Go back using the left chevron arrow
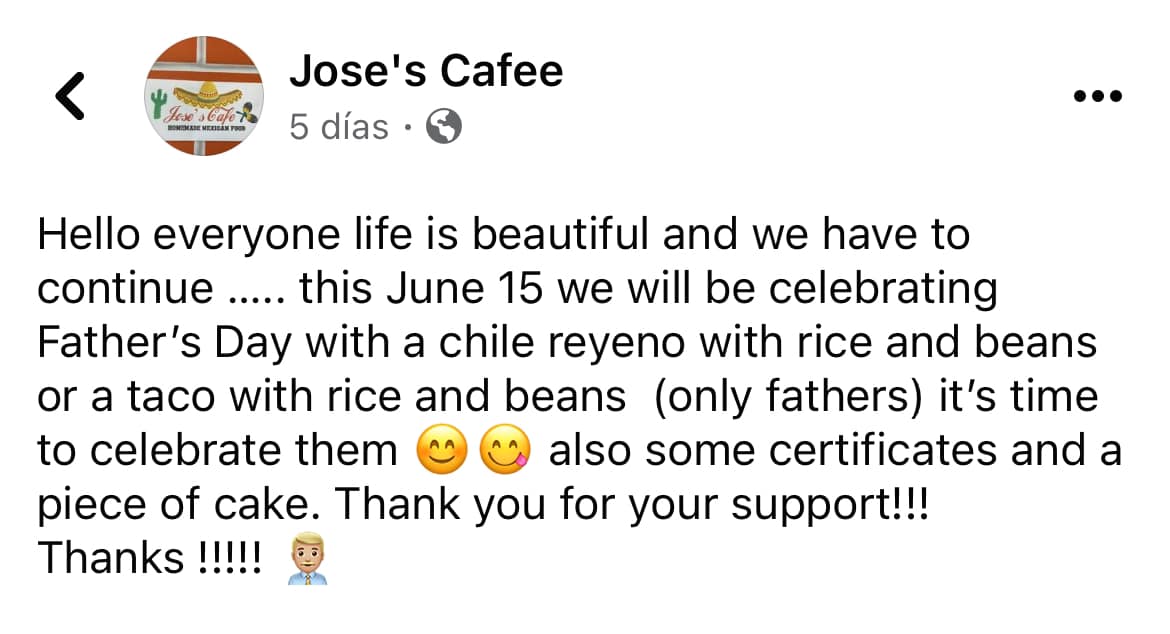The width and height of the screenshot is (1170, 634). click(70, 96)
